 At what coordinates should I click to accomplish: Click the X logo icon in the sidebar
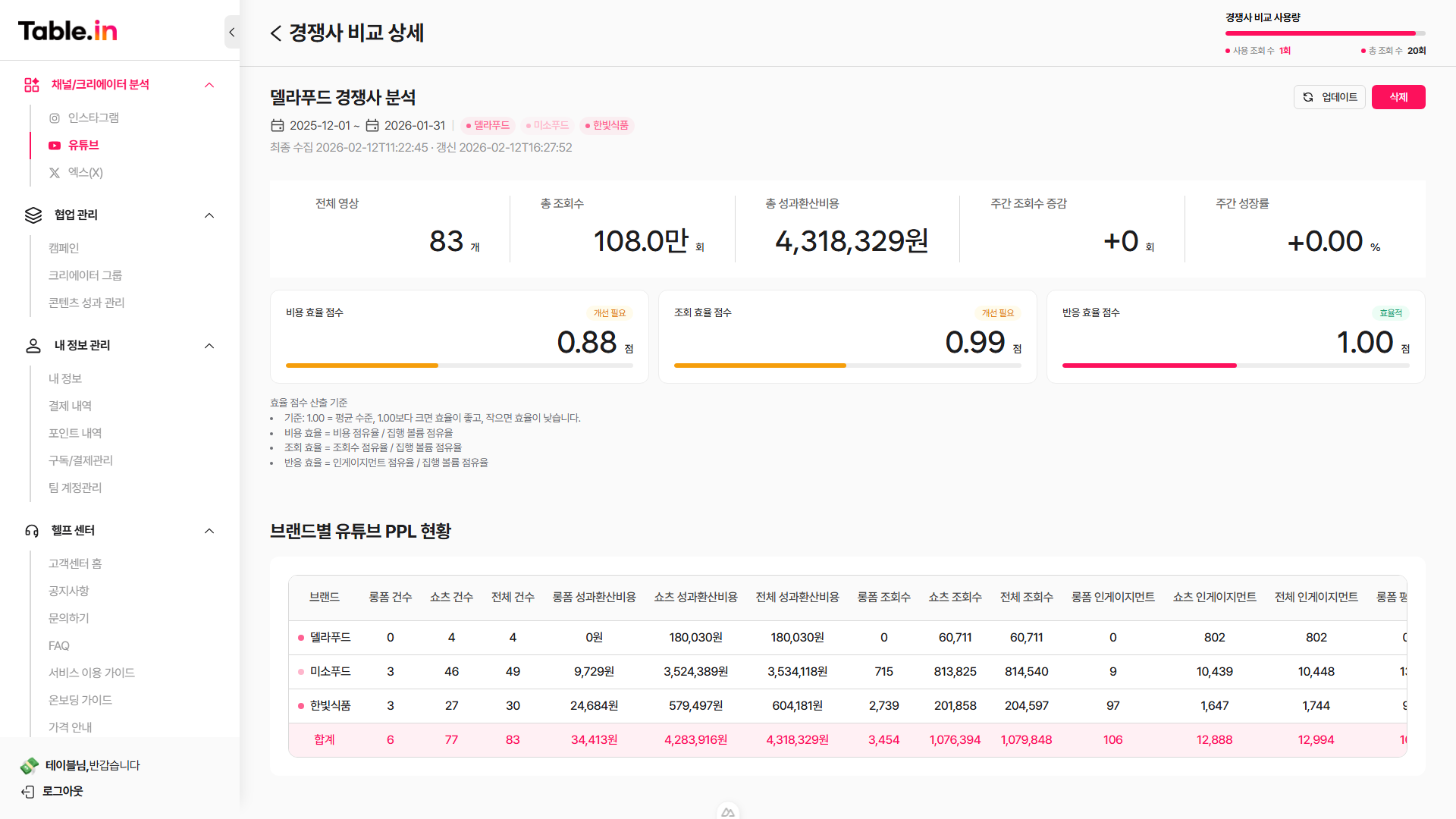pos(55,173)
